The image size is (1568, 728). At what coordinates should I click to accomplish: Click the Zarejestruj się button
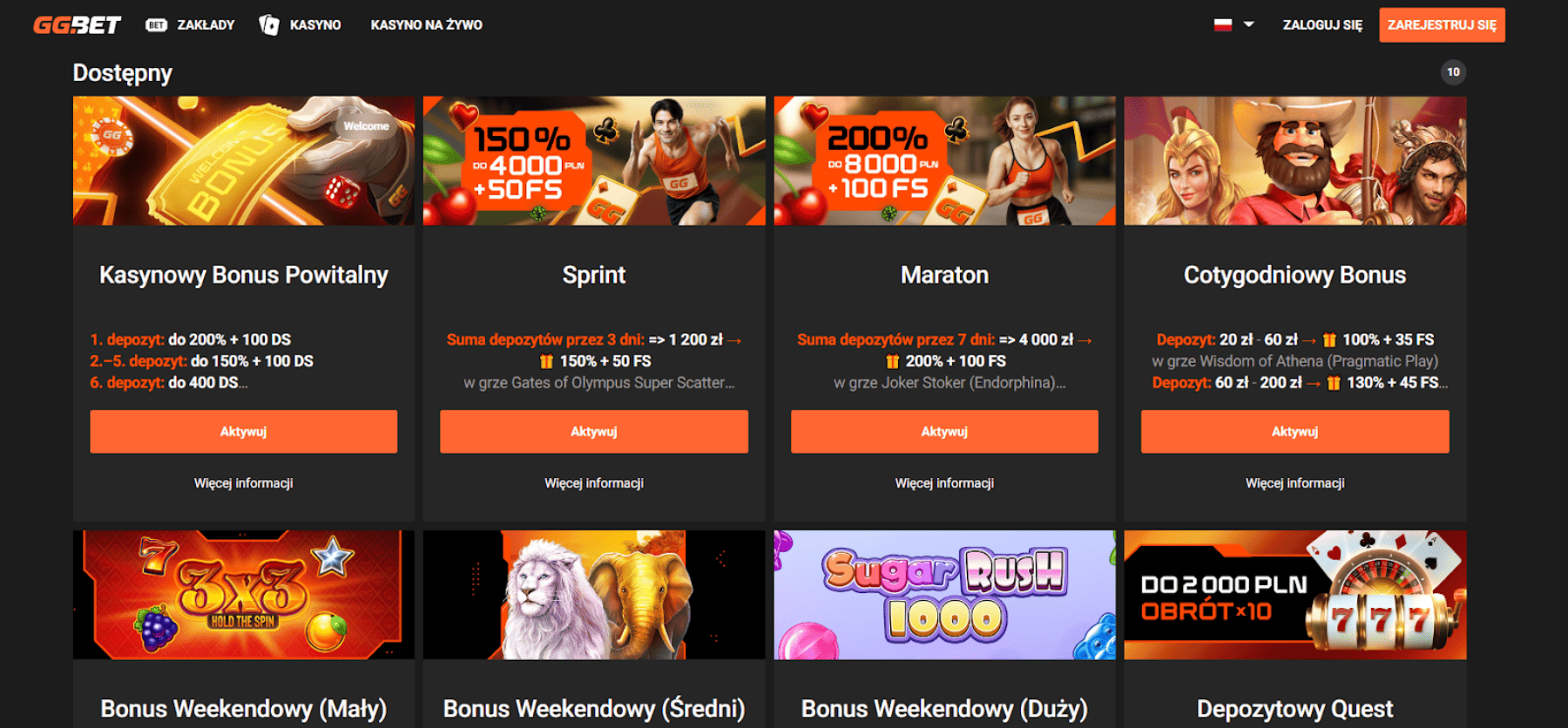coord(1442,25)
